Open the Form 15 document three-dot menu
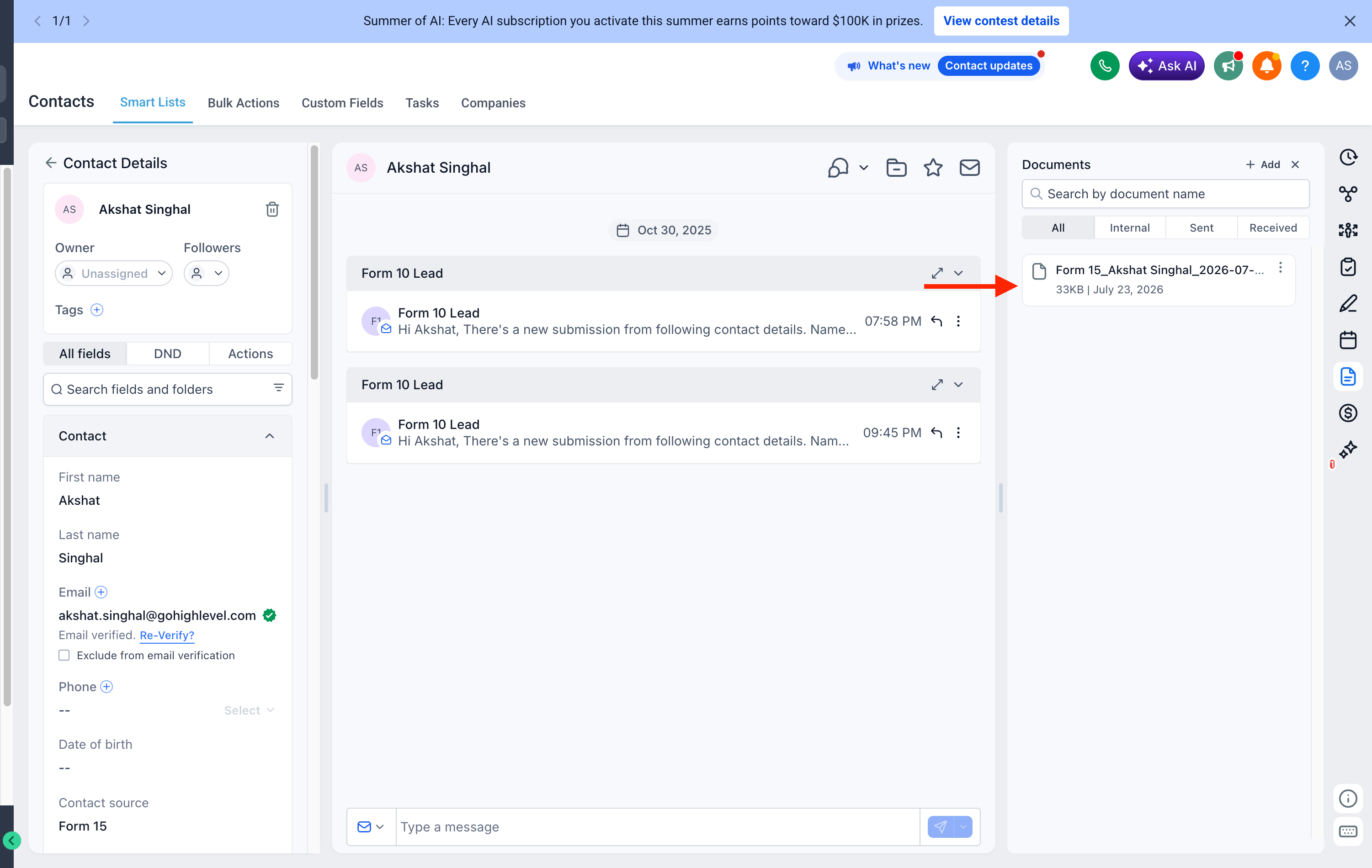 coord(1280,268)
